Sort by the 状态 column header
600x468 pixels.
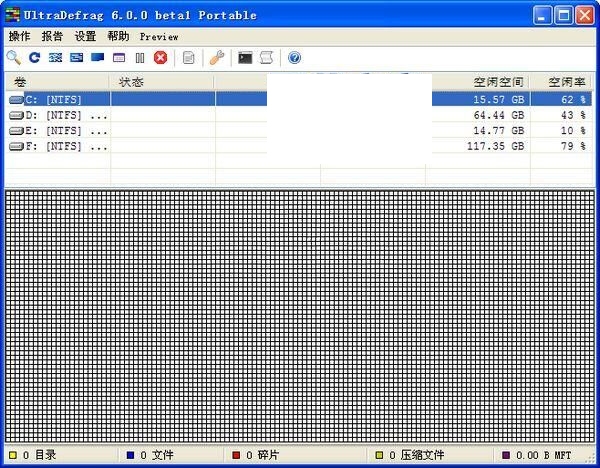162,82
